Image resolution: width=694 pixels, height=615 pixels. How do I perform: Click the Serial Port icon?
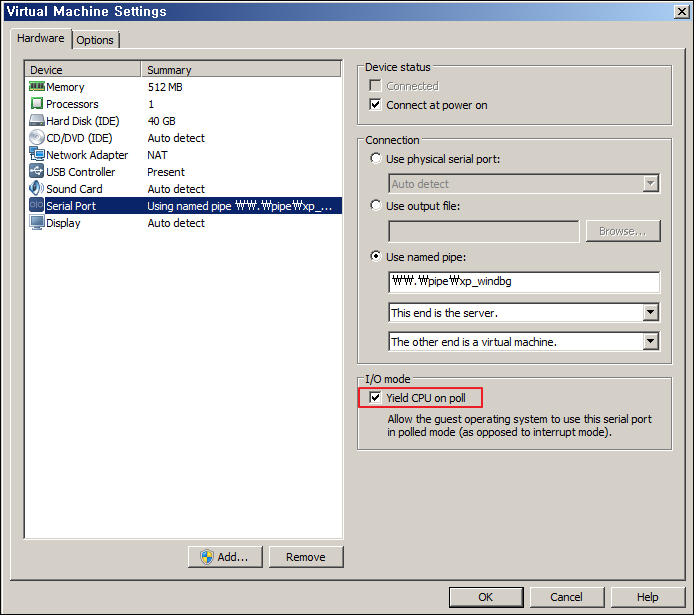pos(37,205)
